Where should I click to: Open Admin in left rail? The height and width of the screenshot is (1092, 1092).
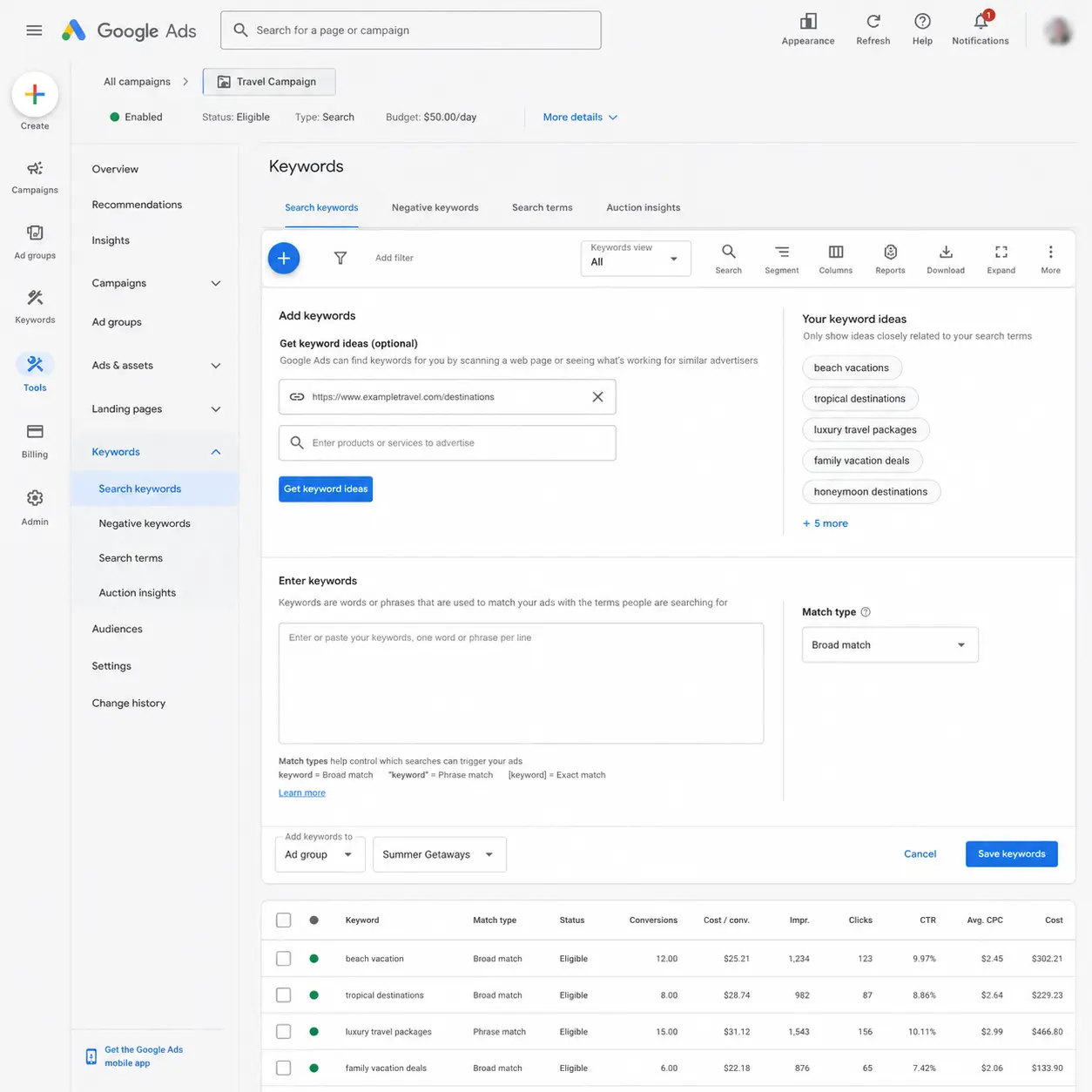click(x=35, y=507)
